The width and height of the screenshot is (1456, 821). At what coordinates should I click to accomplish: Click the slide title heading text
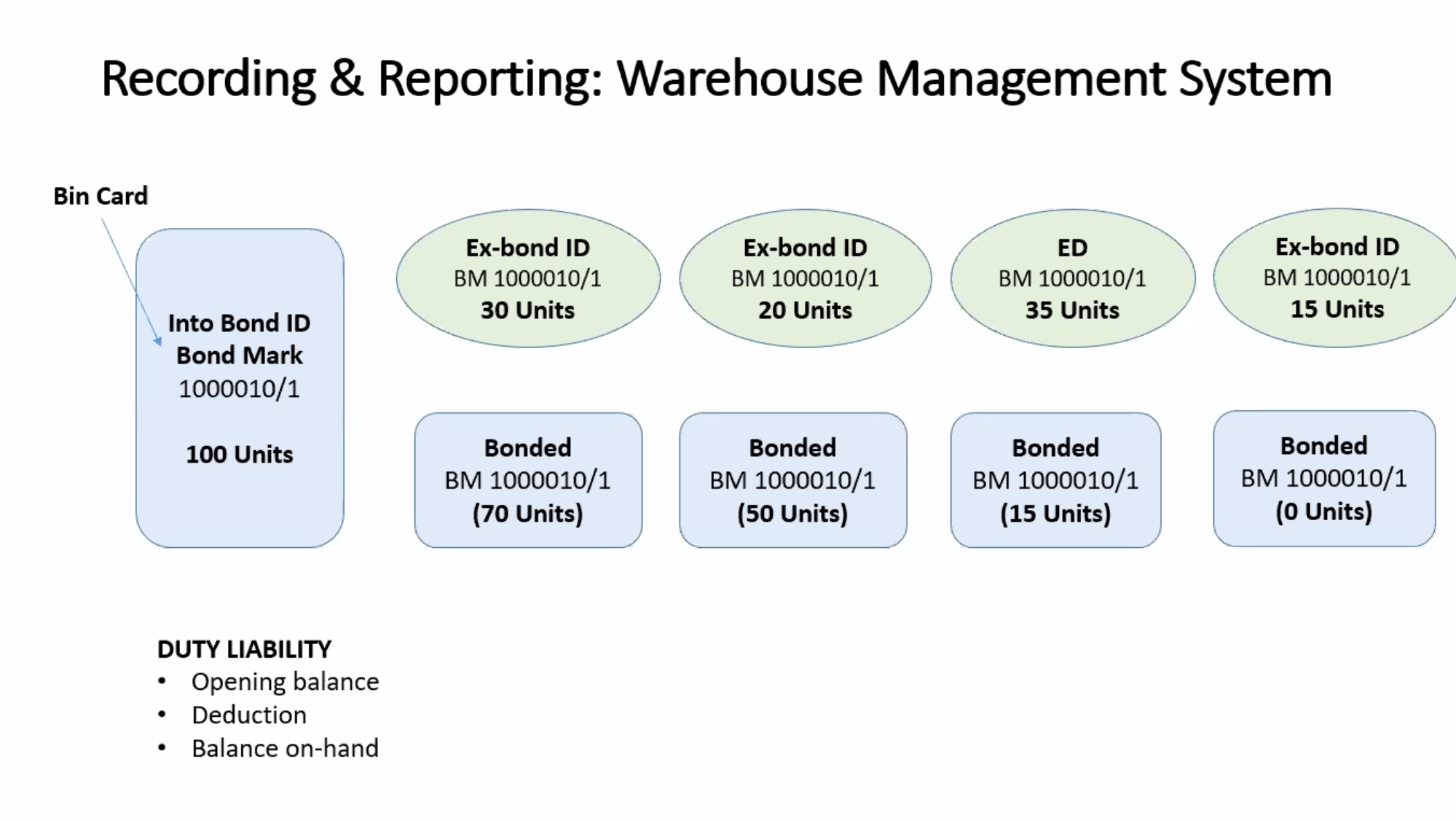tap(716, 78)
